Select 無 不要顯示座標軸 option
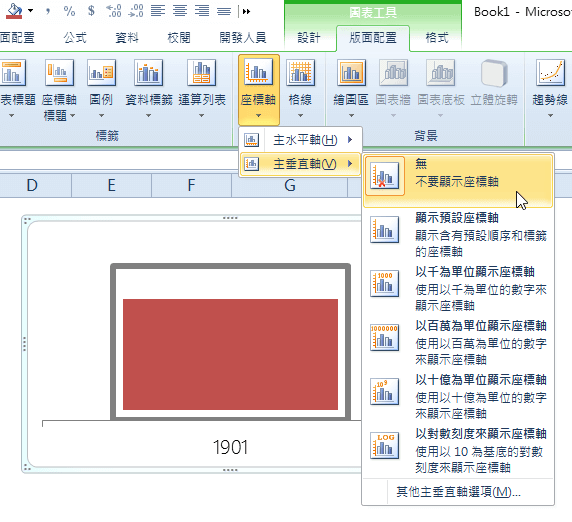The width and height of the screenshot is (572, 522). tap(459, 181)
